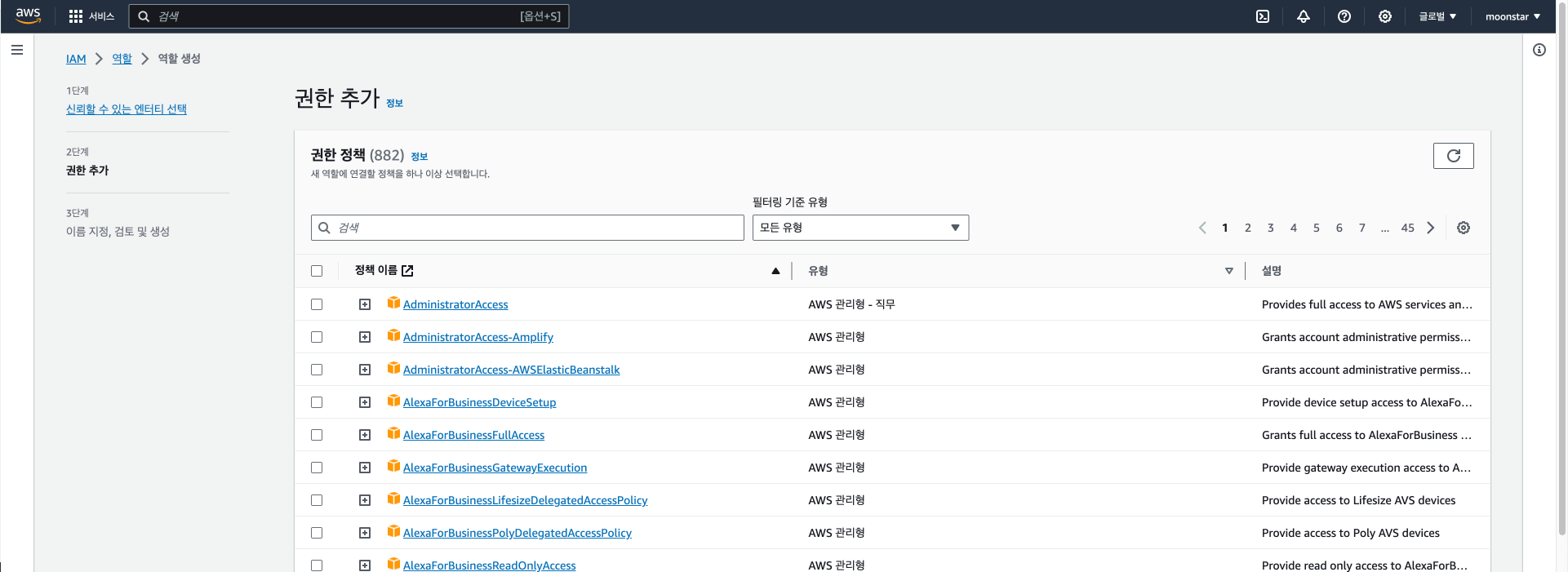Open 정보 link next to 권한 정책

pos(420,156)
